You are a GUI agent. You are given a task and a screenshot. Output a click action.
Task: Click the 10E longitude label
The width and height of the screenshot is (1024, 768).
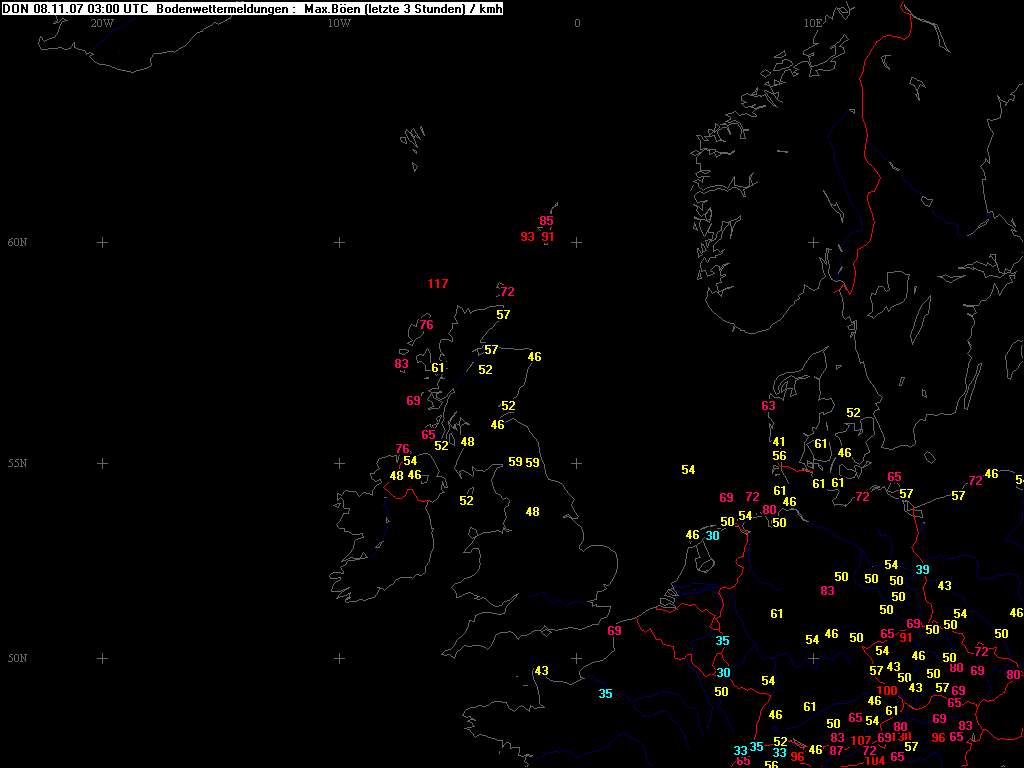pyautogui.click(x=813, y=23)
